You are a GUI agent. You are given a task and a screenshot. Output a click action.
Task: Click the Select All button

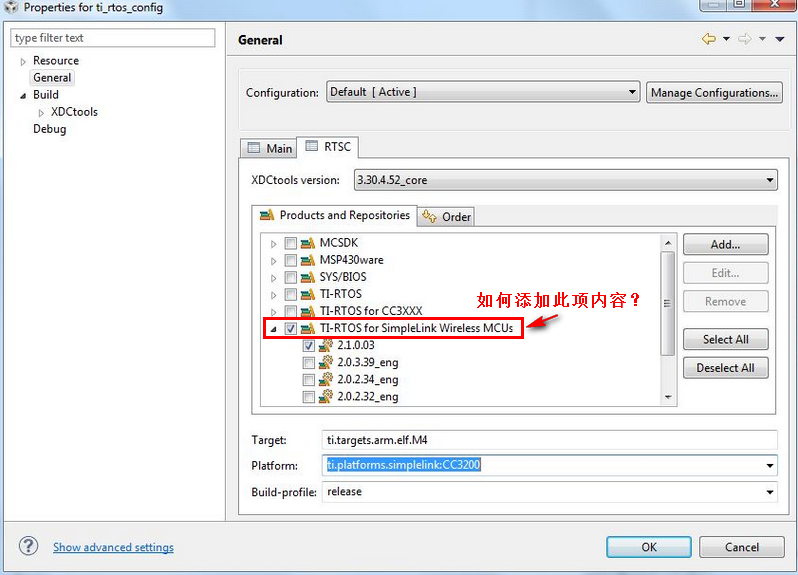(725, 339)
